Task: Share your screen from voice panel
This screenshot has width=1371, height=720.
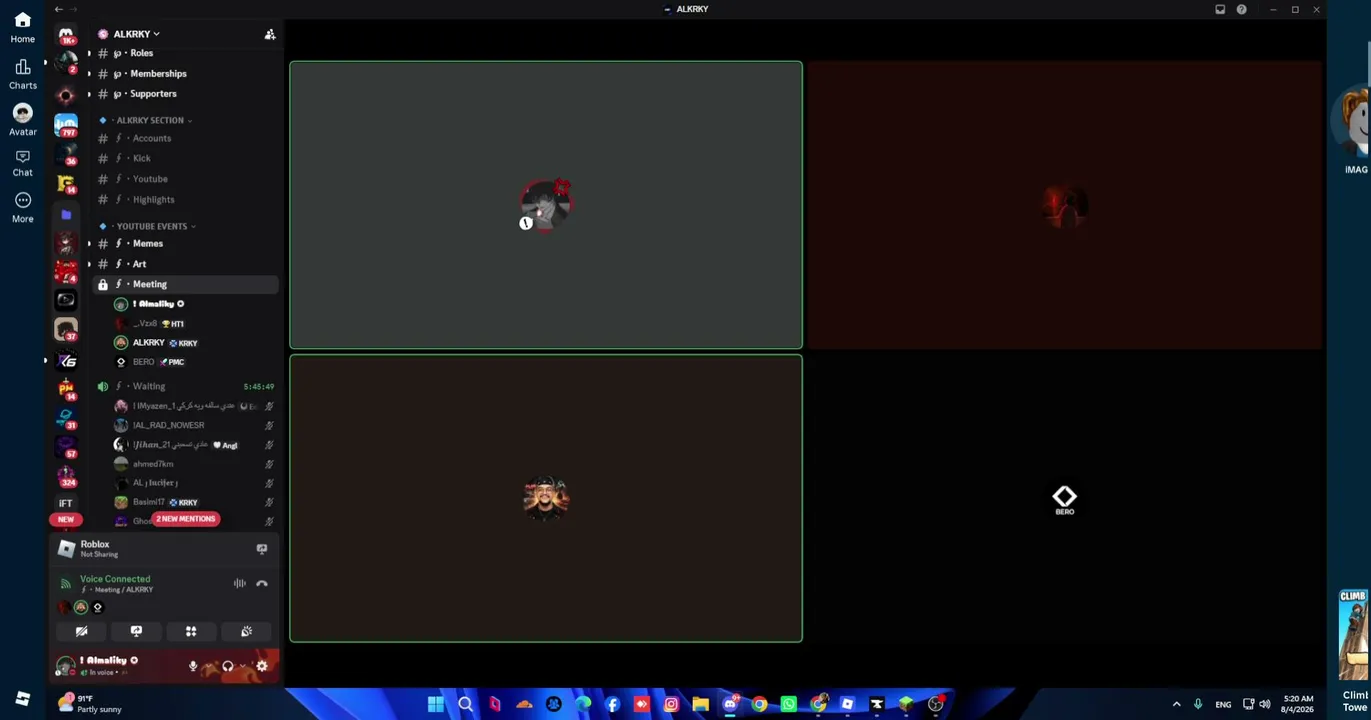Action: pyautogui.click(x=136, y=631)
